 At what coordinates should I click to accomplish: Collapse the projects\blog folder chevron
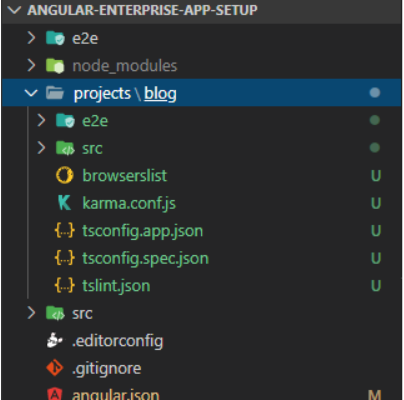coord(31,93)
